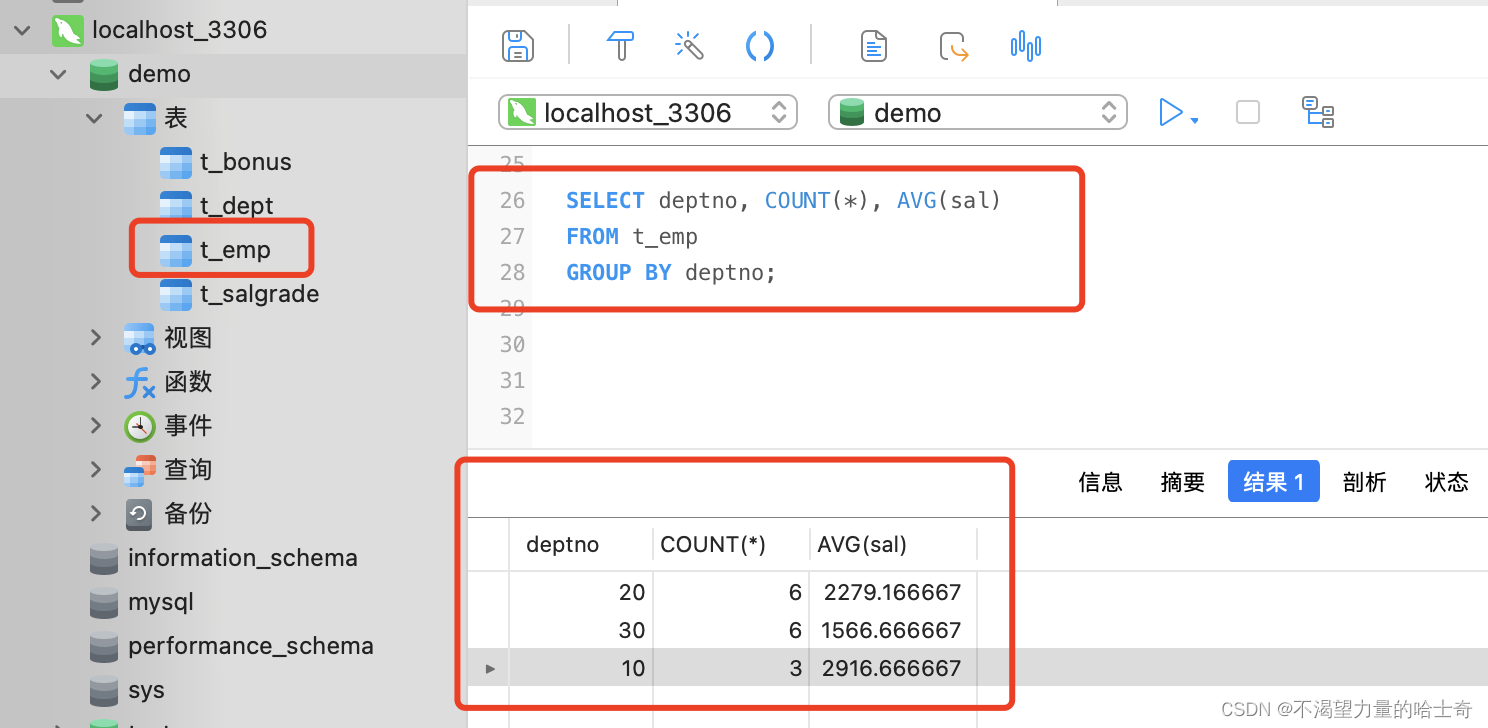
Task: Click the chart bars icon
Action: pyautogui.click(x=1026, y=46)
